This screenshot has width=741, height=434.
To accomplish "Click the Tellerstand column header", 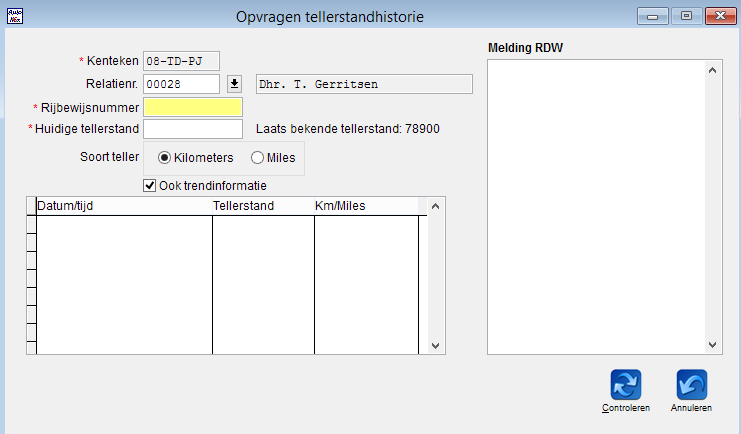I will [x=263, y=206].
